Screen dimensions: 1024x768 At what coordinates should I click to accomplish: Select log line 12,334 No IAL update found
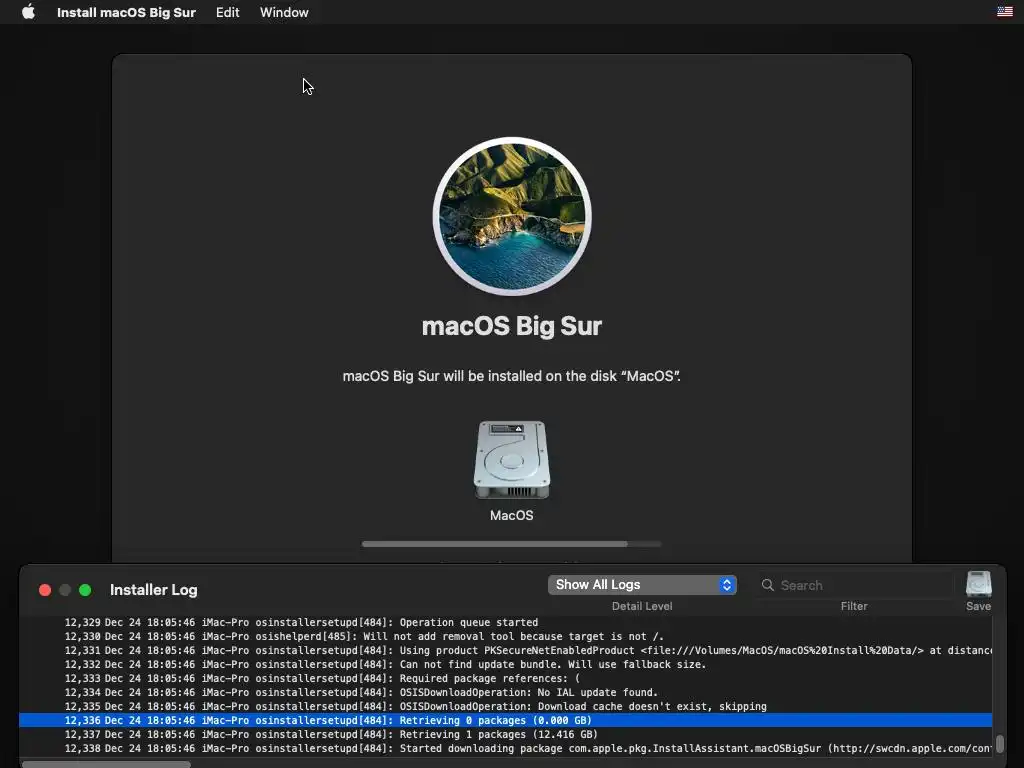pos(505,692)
